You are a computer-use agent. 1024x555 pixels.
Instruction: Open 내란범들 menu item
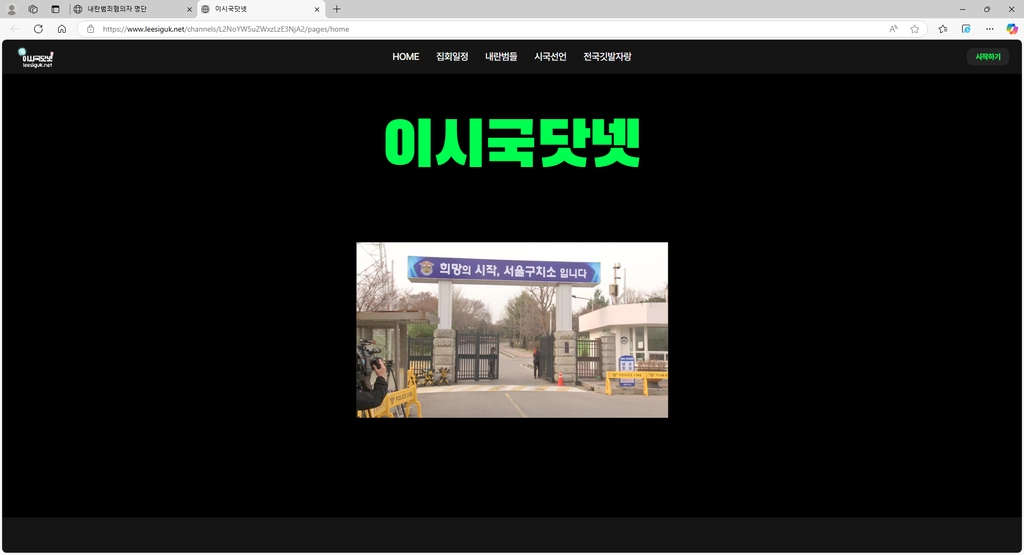[x=501, y=57]
